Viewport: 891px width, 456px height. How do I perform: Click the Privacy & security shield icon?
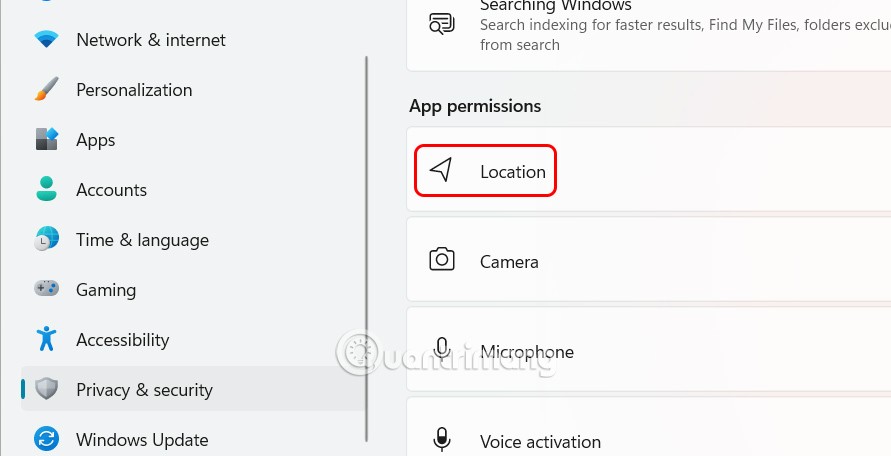coord(46,390)
